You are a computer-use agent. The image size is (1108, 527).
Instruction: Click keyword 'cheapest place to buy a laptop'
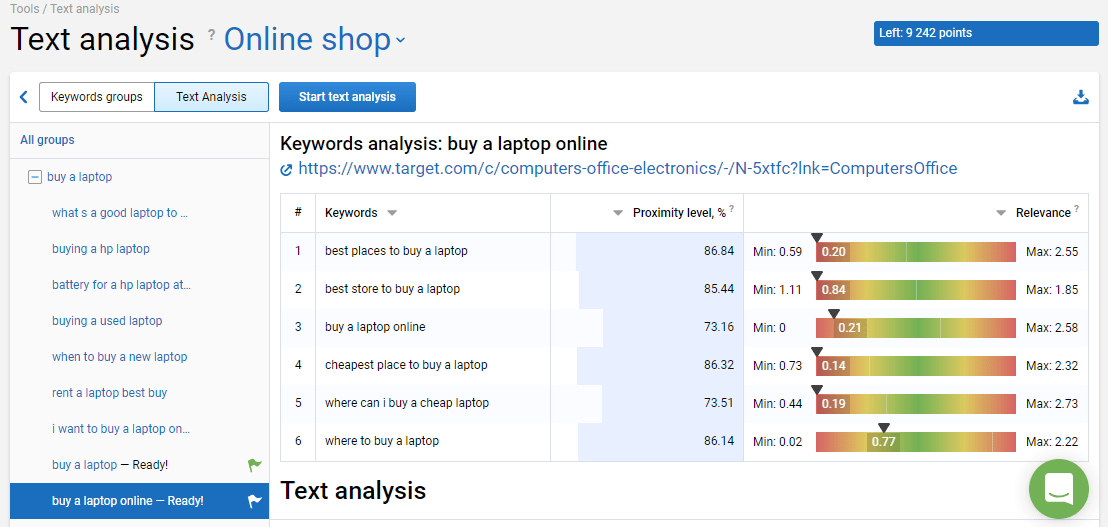406,365
